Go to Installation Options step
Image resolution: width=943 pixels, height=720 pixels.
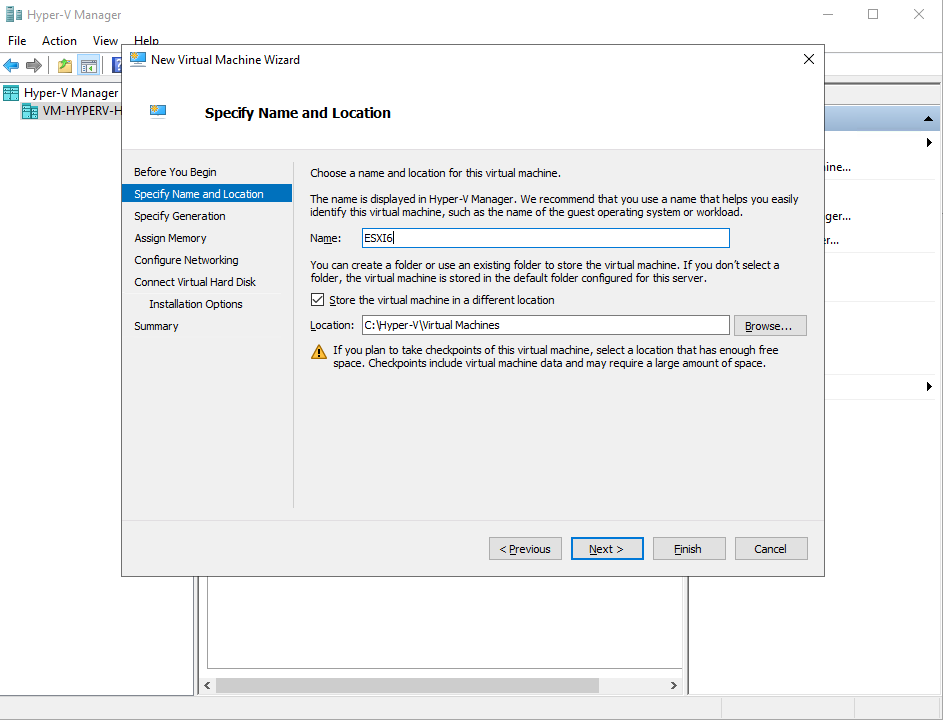(x=195, y=304)
